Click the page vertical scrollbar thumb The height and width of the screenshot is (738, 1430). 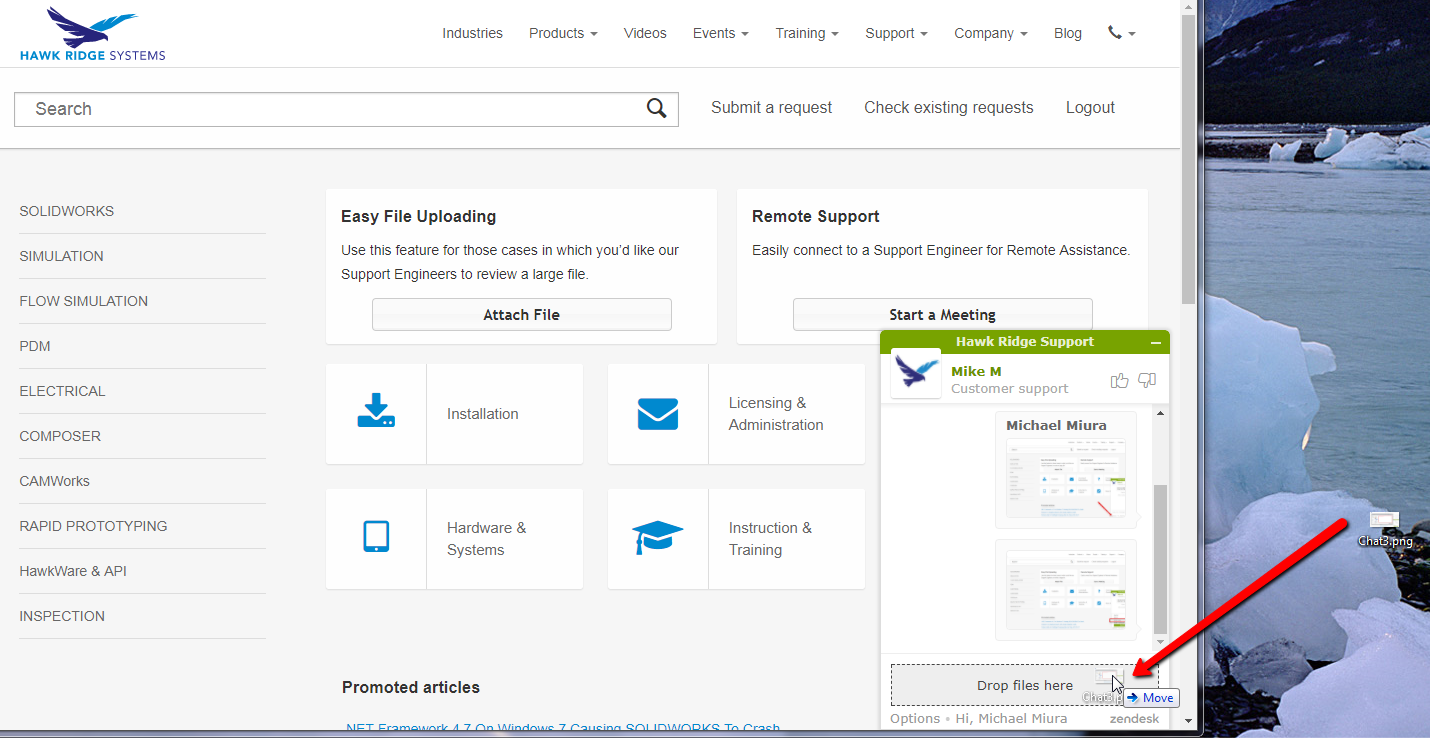coord(1188,160)
